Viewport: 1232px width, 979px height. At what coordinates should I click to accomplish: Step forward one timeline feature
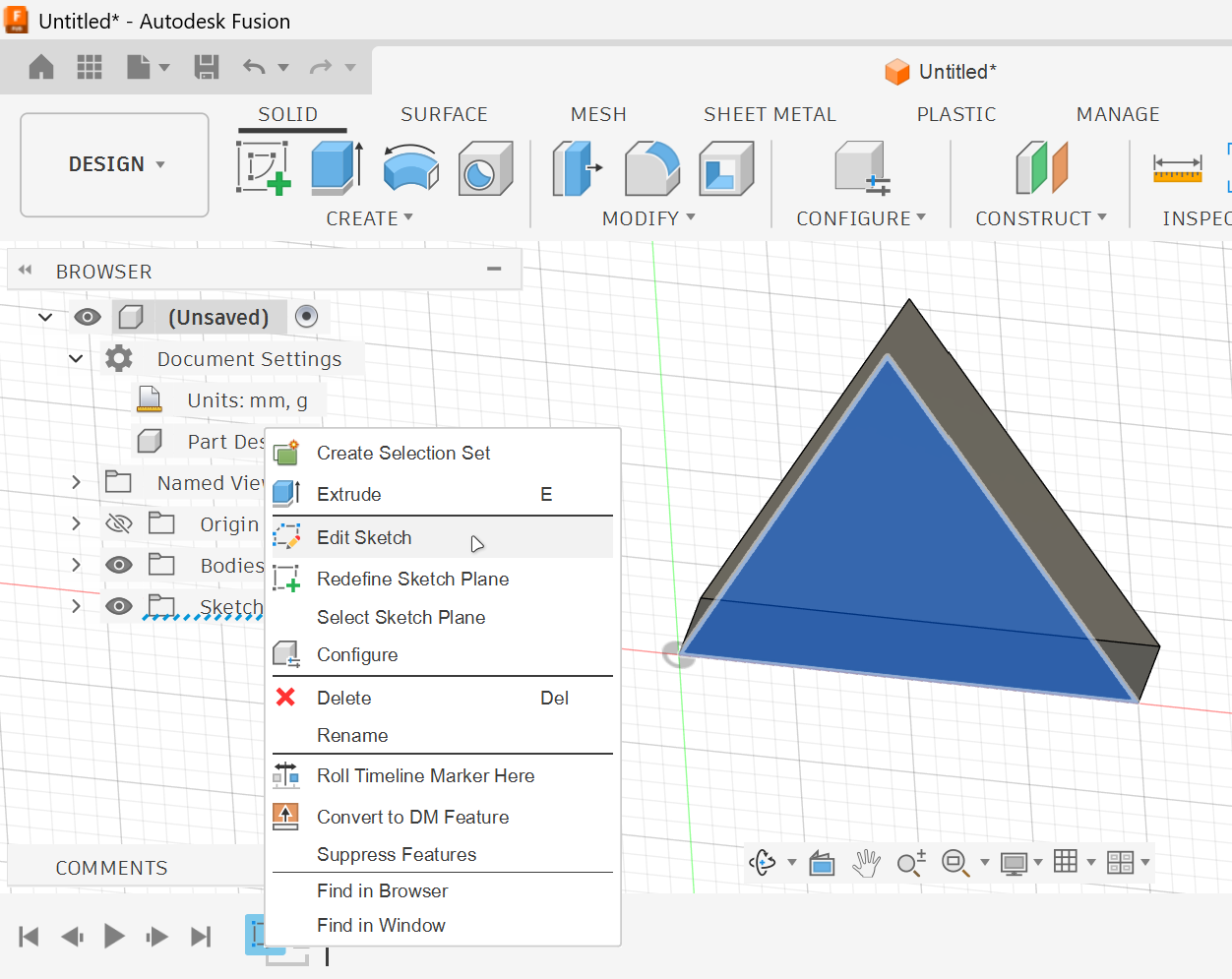tap(157, 937)
